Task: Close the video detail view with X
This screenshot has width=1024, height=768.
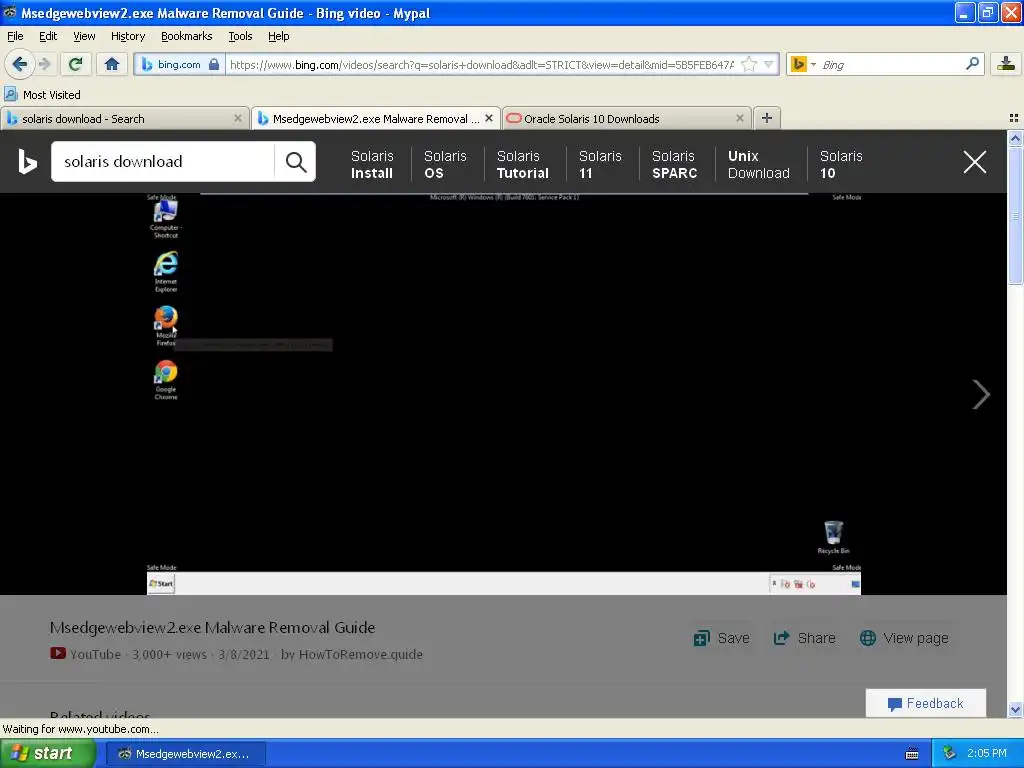Action: tap(974, 162)
